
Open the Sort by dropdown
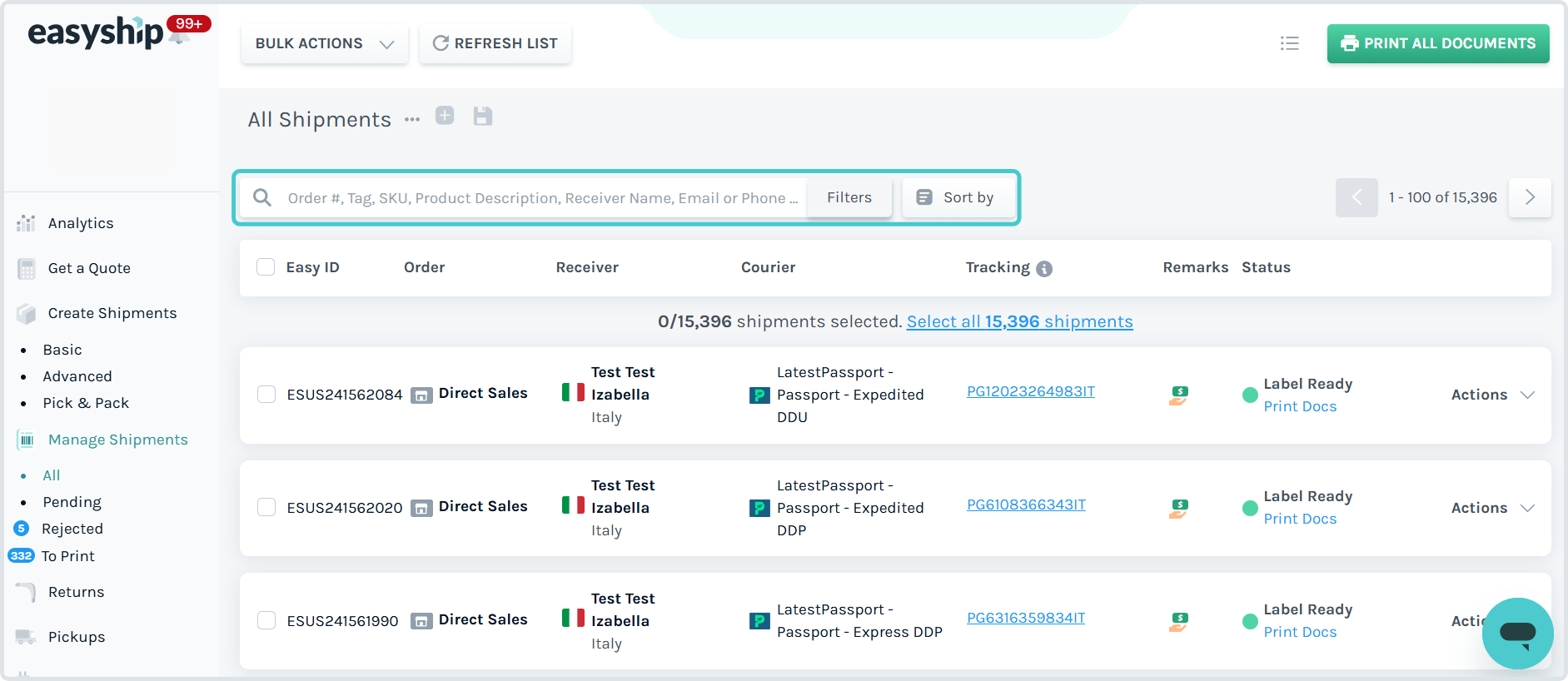pos(959,197)
